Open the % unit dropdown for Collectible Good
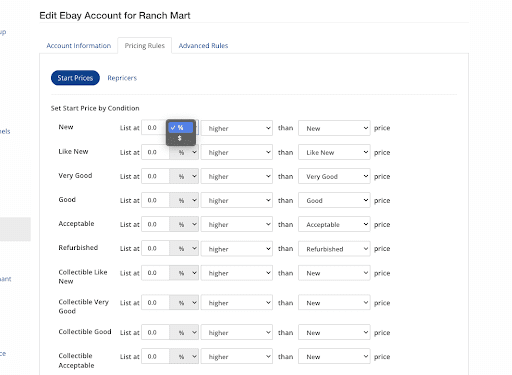The width and height of the screenshot is (512, 375). point(184,332)
